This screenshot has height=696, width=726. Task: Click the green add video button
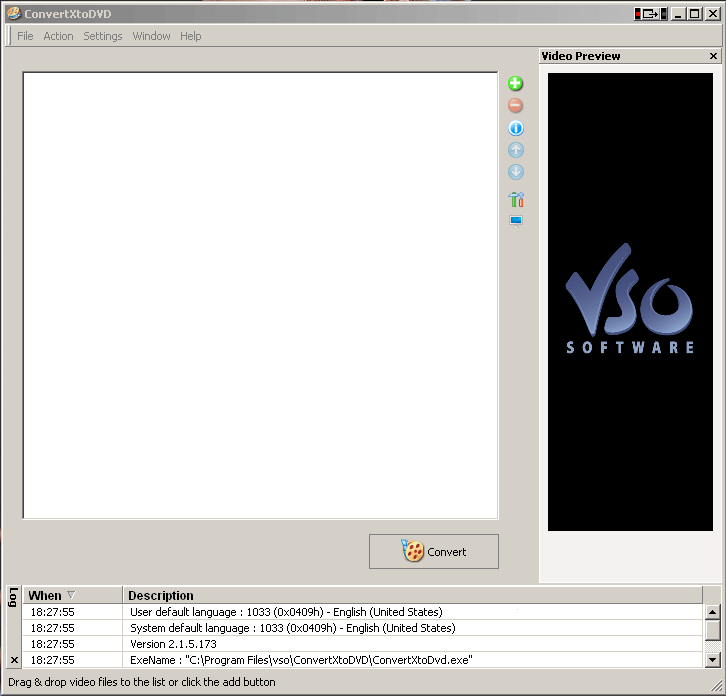pyautogui.click(x=515, y=84)
